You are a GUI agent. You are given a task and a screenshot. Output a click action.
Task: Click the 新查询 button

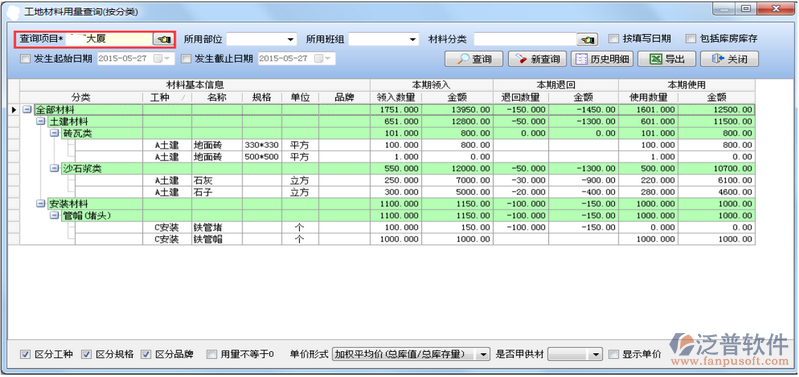pos(538,59)
